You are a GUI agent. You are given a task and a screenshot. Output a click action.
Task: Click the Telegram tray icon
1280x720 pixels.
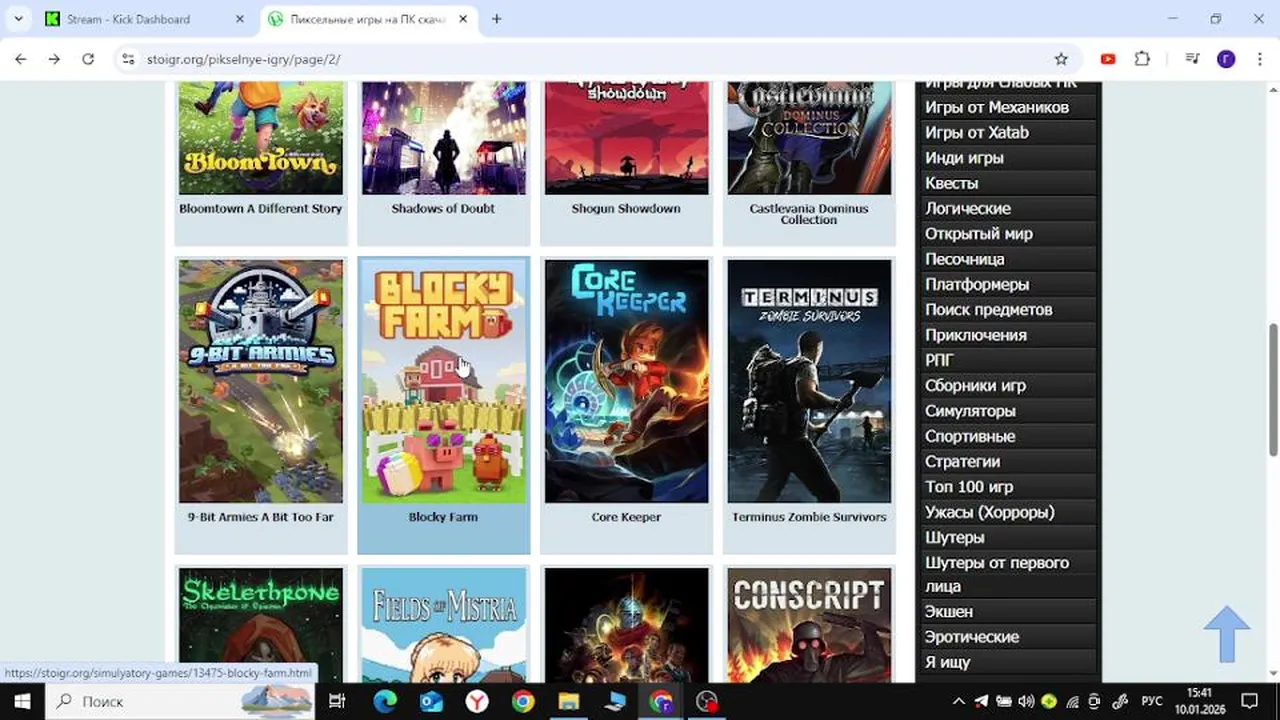point(981,701)
